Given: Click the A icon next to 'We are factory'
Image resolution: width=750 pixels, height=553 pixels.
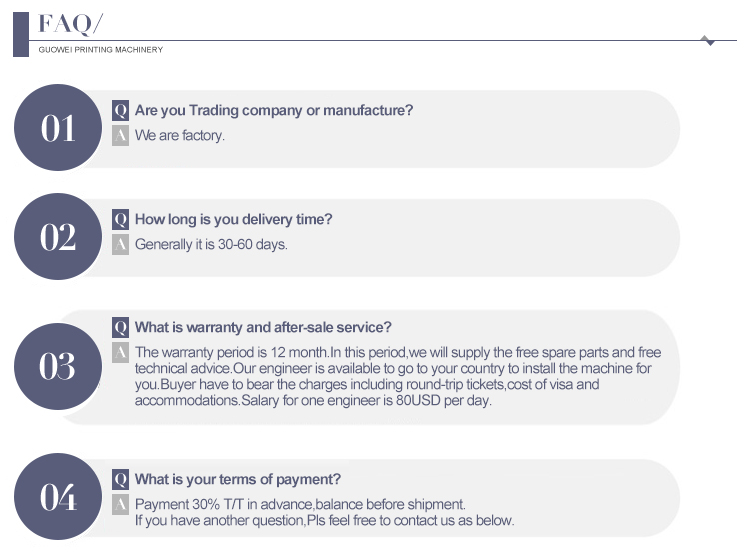Looking at the screenshot, I should pyautogui.click(x=120, y=136).
